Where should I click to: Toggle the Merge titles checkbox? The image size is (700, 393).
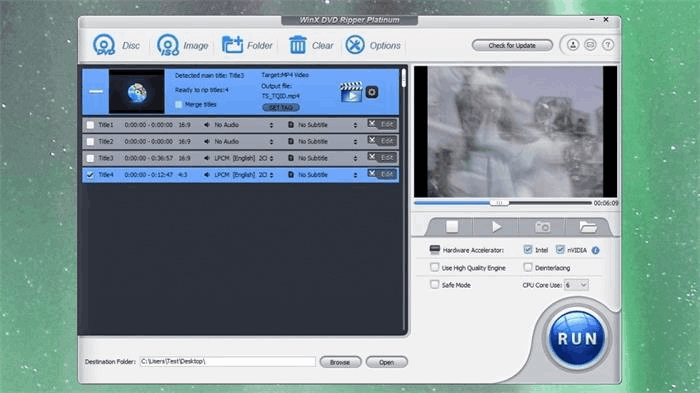pyautogui.click(x=179, y=105)
